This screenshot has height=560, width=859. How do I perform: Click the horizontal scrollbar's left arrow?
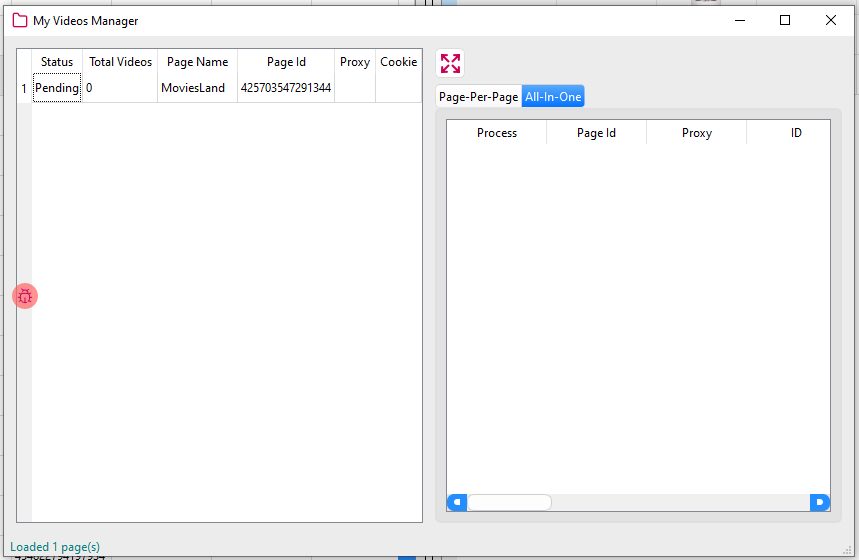[456, 502]
